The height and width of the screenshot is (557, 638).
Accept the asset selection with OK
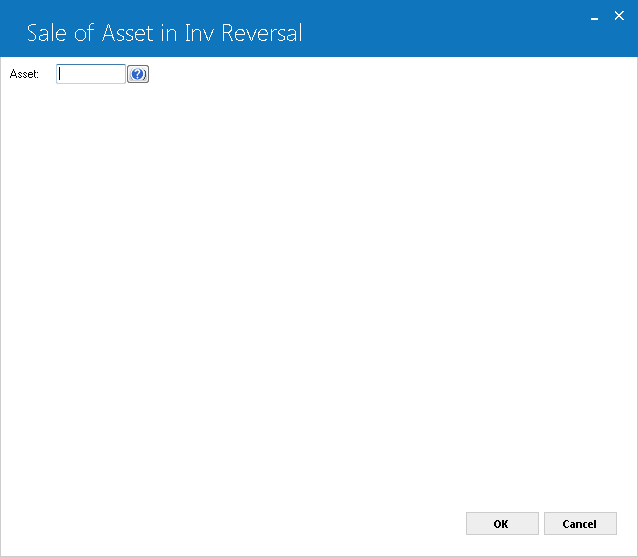pos(502,524)
